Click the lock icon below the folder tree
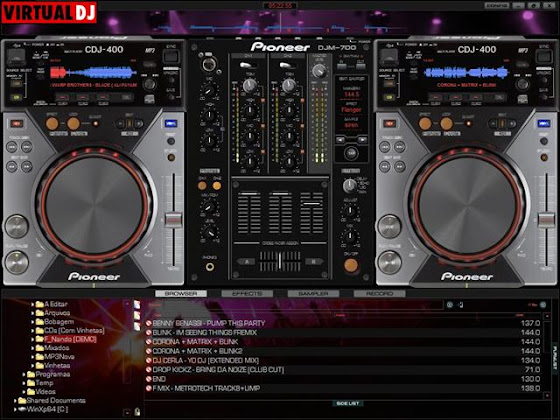 pos(137,412)
